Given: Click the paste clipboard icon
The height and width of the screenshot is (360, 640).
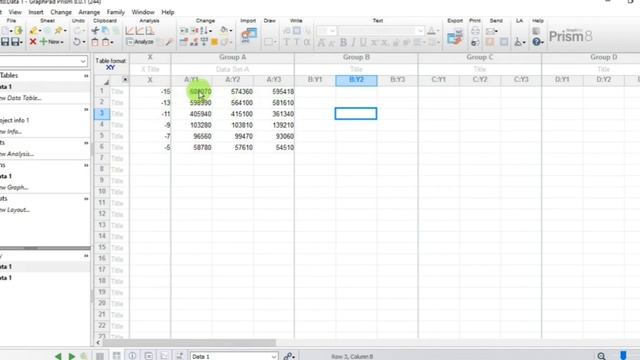Looking at the screenshot, I should pos(95,42).
